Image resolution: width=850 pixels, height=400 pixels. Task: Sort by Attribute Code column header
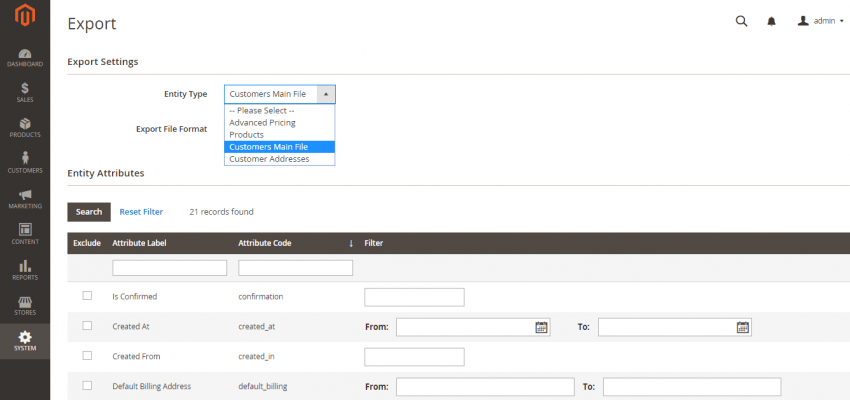[x=265, y=243]
